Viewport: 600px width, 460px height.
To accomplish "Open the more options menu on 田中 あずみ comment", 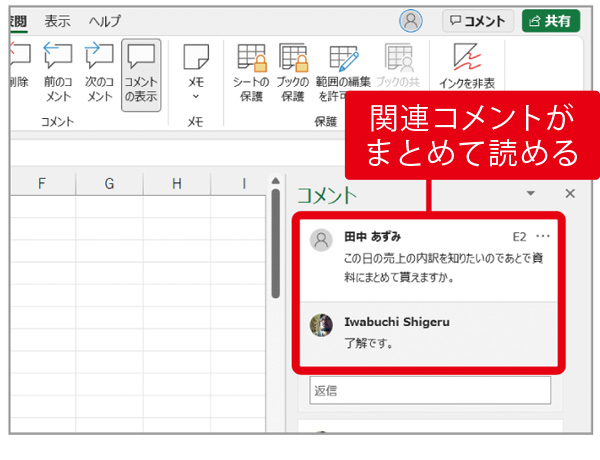I will (543, 237).
